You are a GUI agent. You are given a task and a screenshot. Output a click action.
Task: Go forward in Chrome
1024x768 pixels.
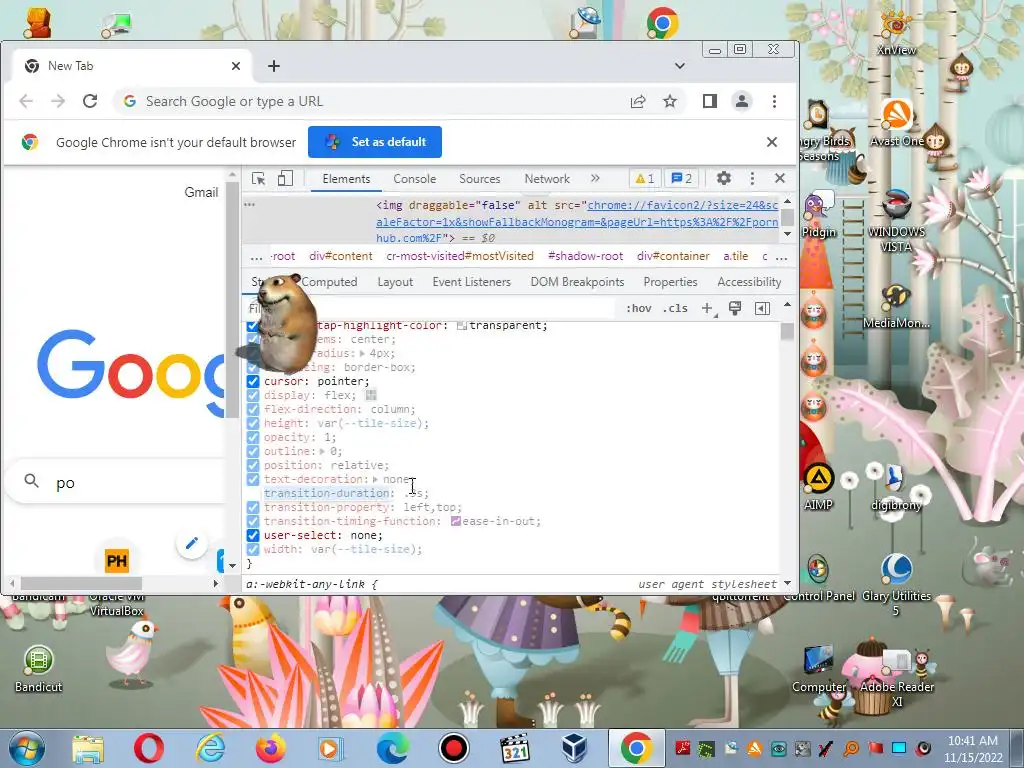[58, 101]
